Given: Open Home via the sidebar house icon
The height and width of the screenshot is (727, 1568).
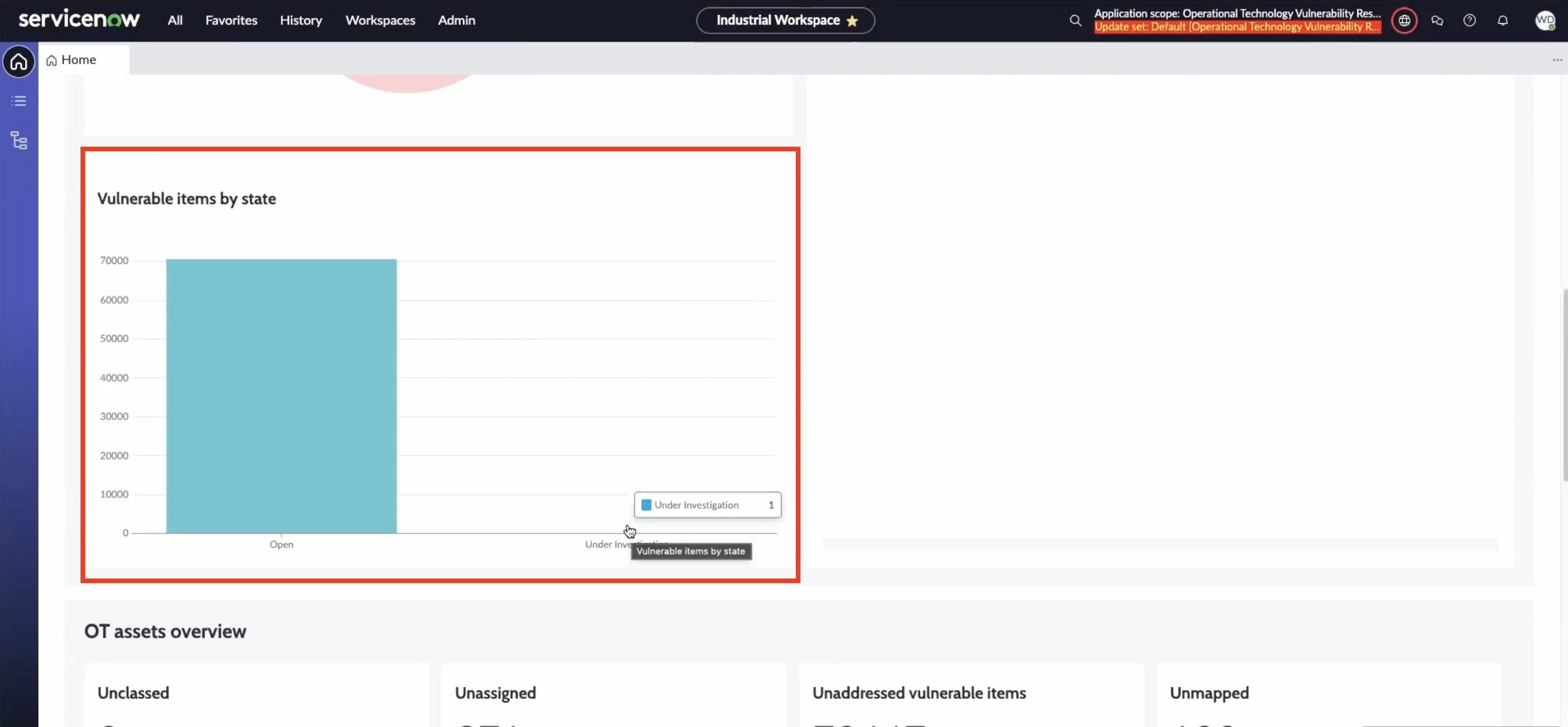Looking at the screenshot, I should coord(18,62).
